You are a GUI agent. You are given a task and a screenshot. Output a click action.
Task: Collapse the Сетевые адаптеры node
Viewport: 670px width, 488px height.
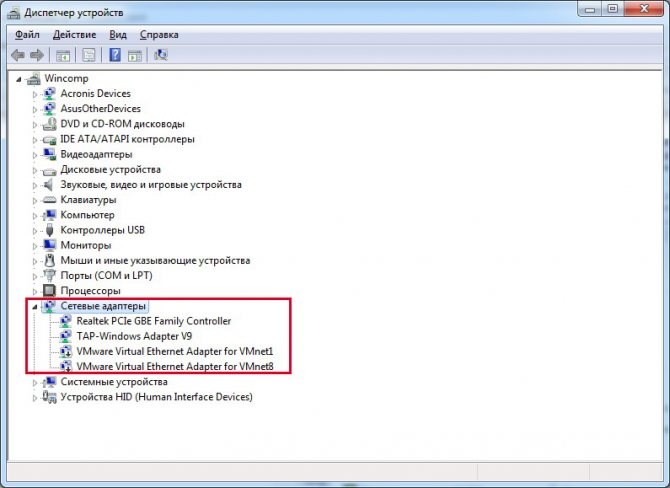(35, 307)
